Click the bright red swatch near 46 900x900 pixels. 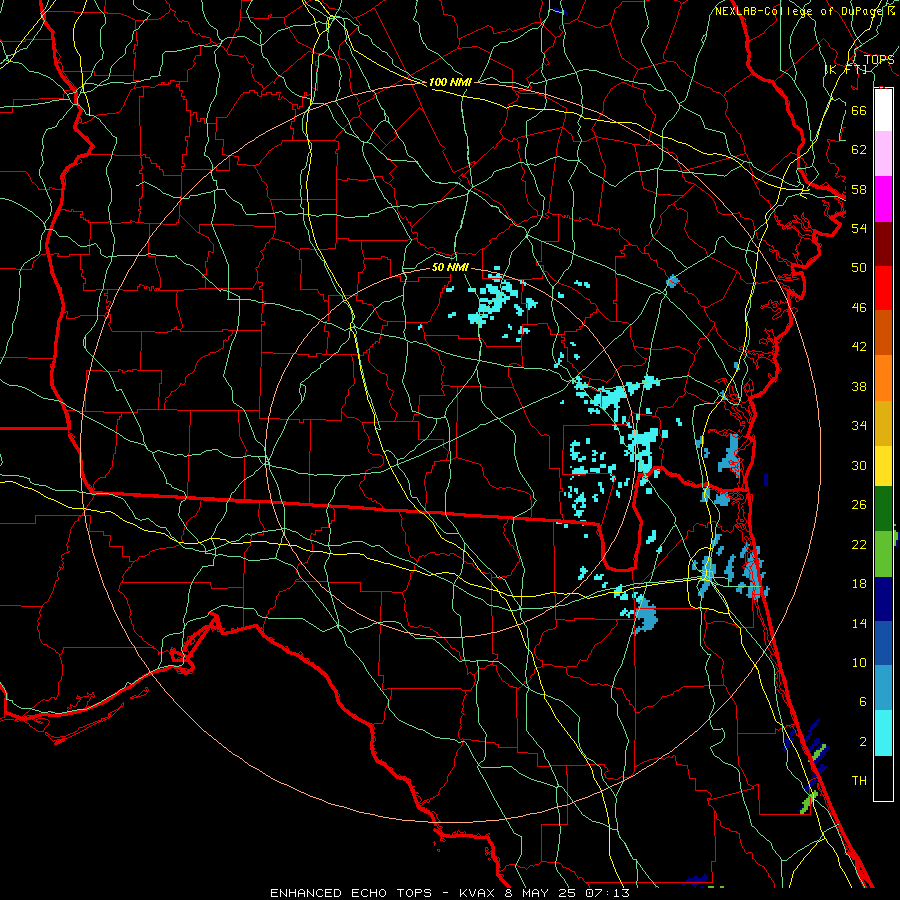pos(883,289)
